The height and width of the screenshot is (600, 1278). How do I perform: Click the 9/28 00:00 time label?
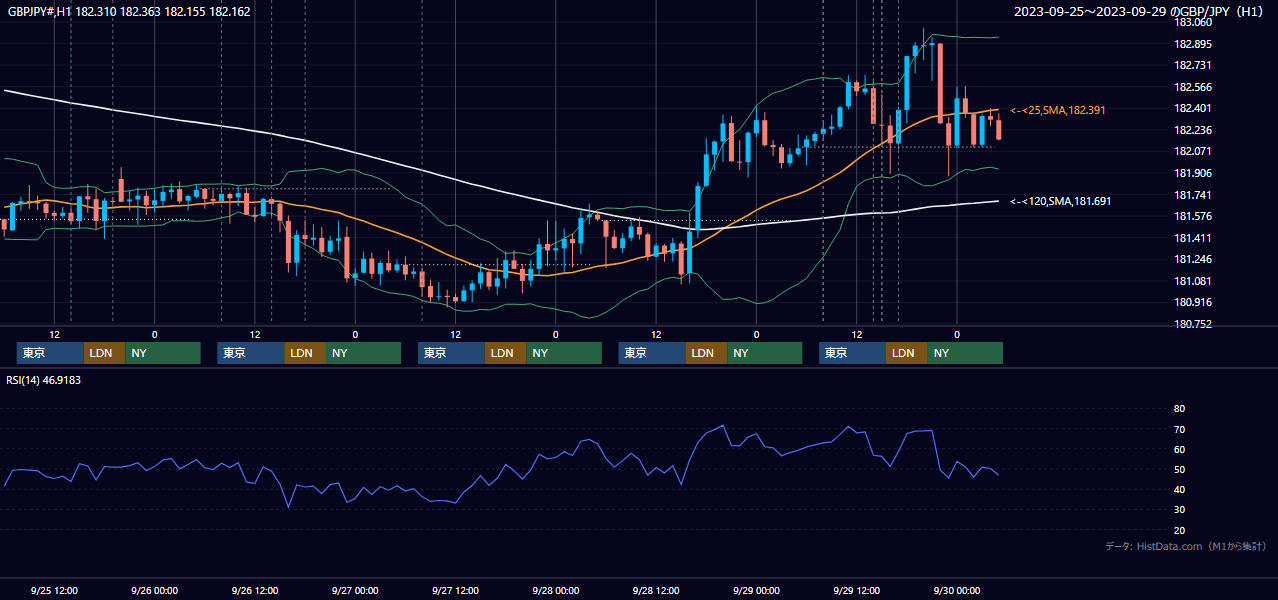coord(556,590)
